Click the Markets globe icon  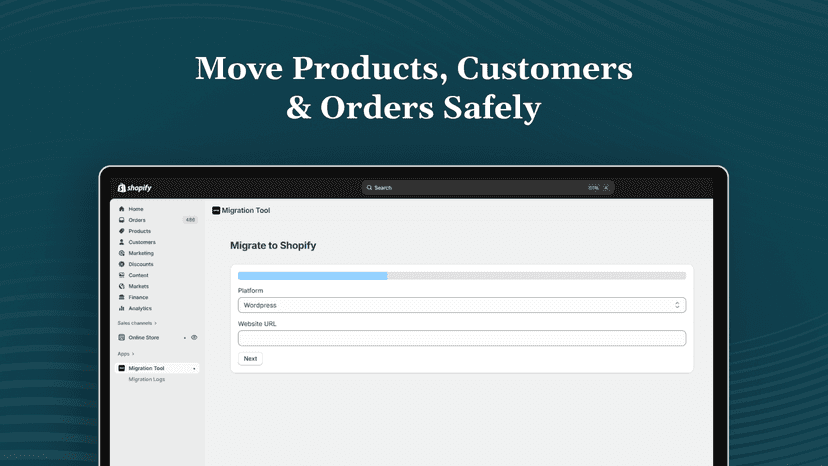pyautogui.click(x=121, y=286)
